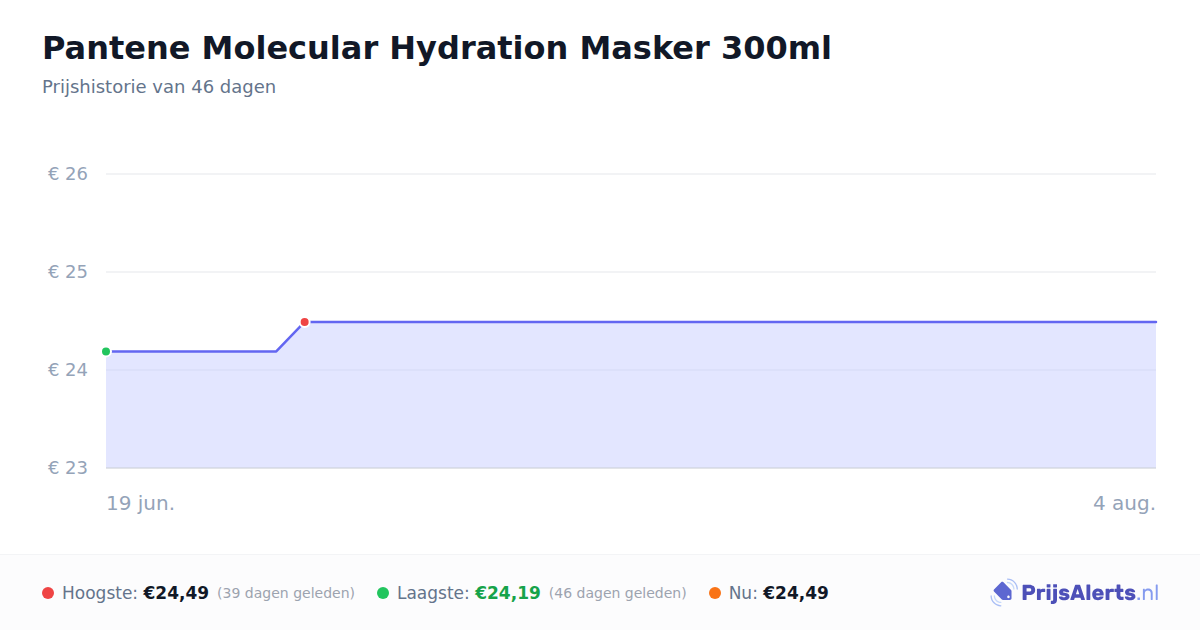Select the € 25 axis label
Viewport: 1200px width, 630px height.
click(x=68, y=272)
